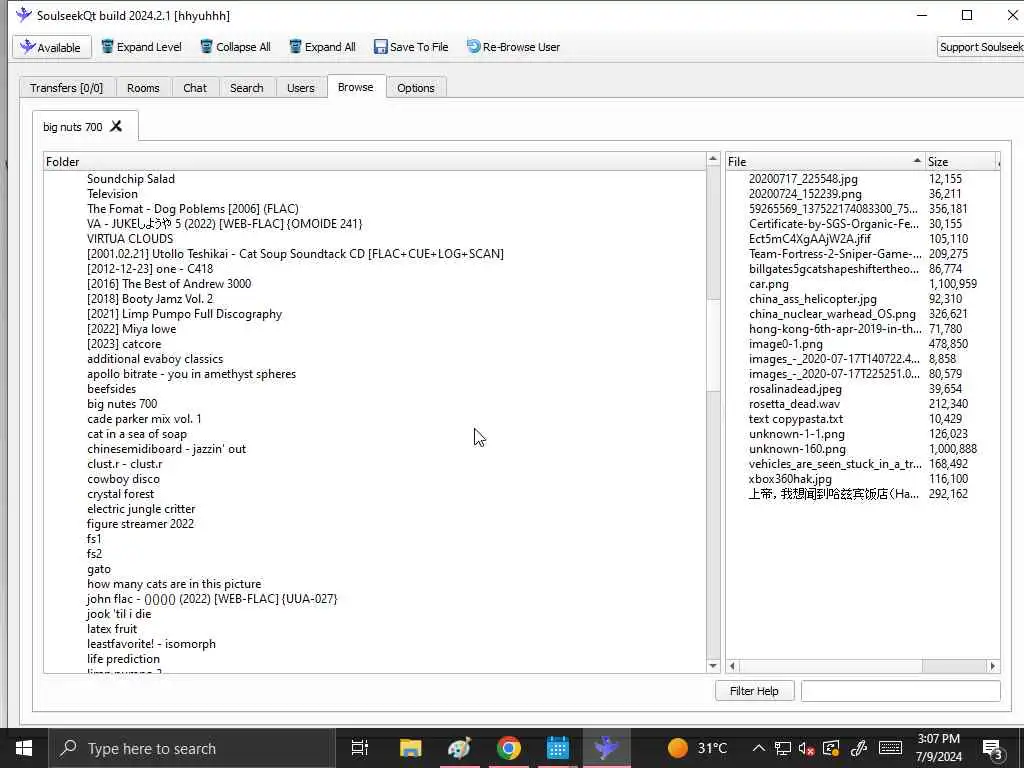1024x768 pixels.
Task: Select the Booty Jamz Vol. 2 folder
Action: (x=150, y=298)
